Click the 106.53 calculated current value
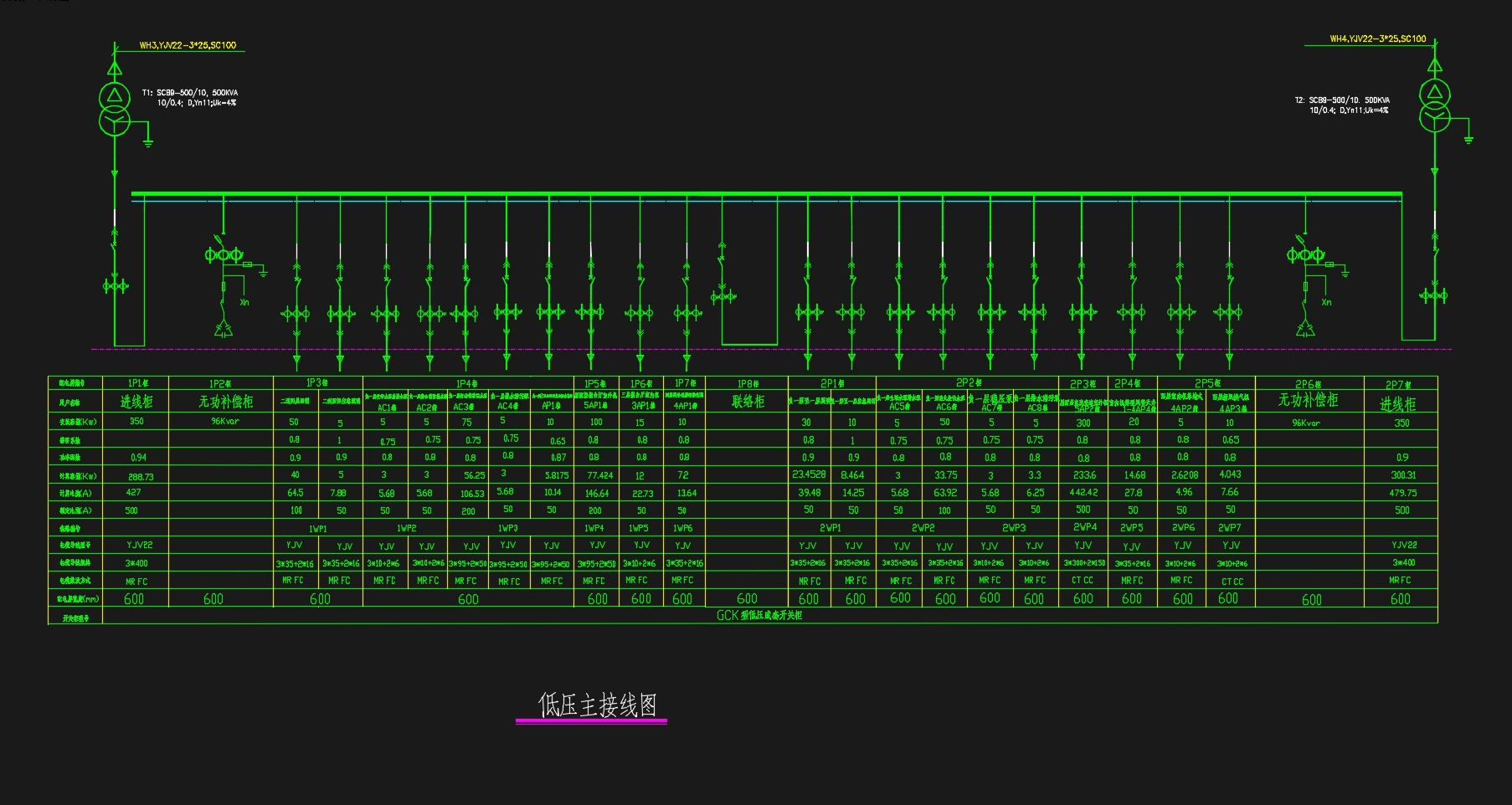1512x805 pixels. click(x=472, y=494)
